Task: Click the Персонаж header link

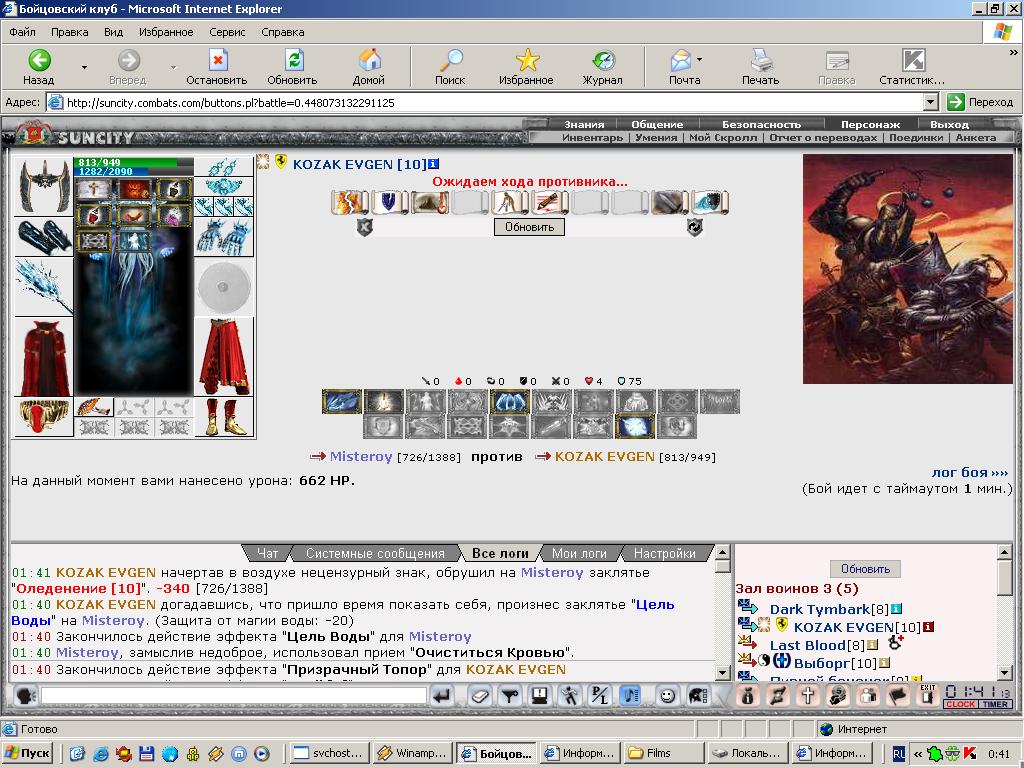Action: coord(871,124)
